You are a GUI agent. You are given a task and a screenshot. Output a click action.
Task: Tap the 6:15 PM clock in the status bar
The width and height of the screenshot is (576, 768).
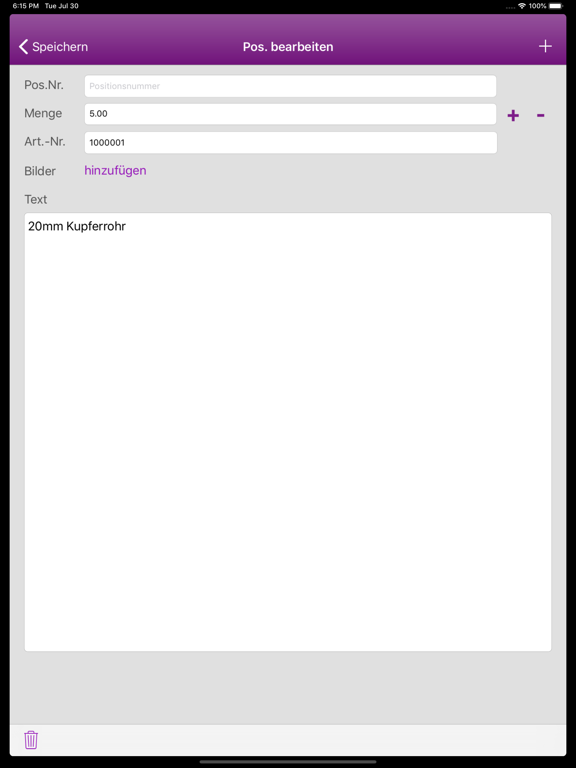coord(25,6)
